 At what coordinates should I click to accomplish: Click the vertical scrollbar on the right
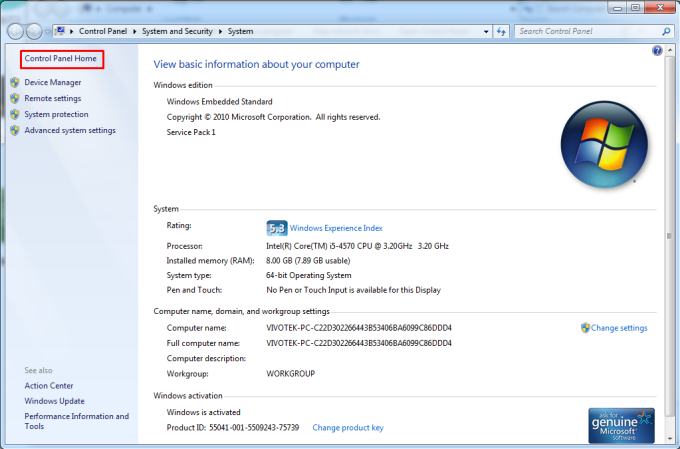point(671,240)
